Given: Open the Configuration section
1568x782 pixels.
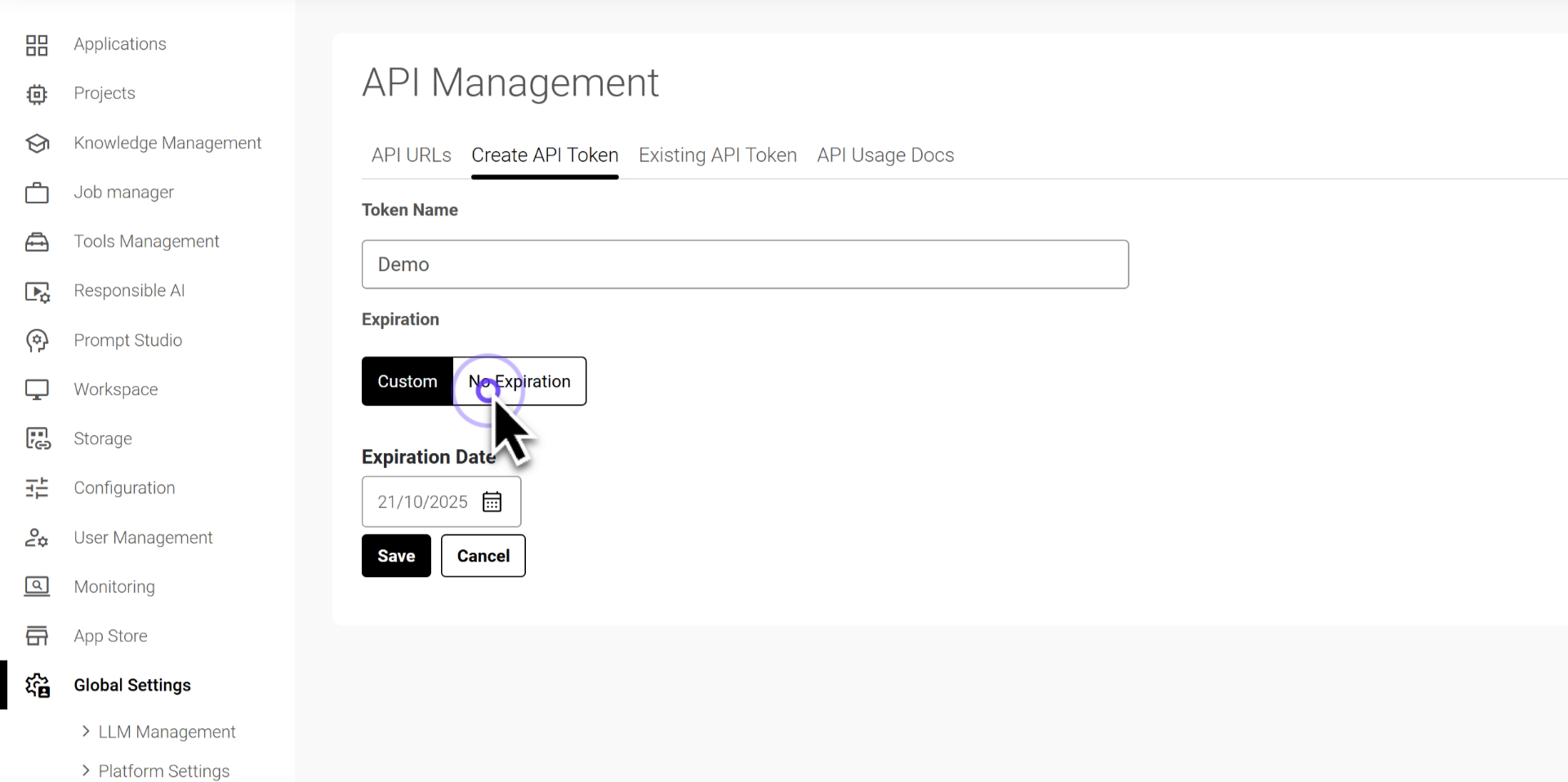Looking at the screenshot, I should (x=124, y=487).
